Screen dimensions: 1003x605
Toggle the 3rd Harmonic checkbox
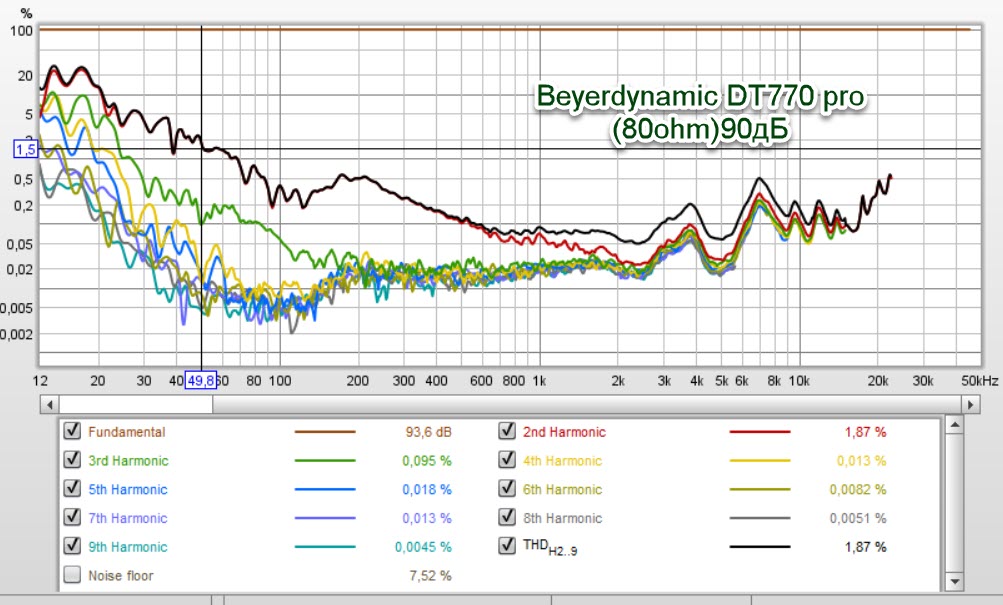click(72, 461)
